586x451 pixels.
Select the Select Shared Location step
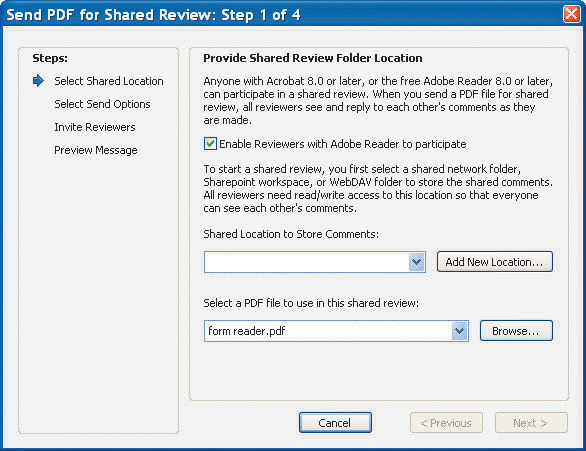[109, 81]
